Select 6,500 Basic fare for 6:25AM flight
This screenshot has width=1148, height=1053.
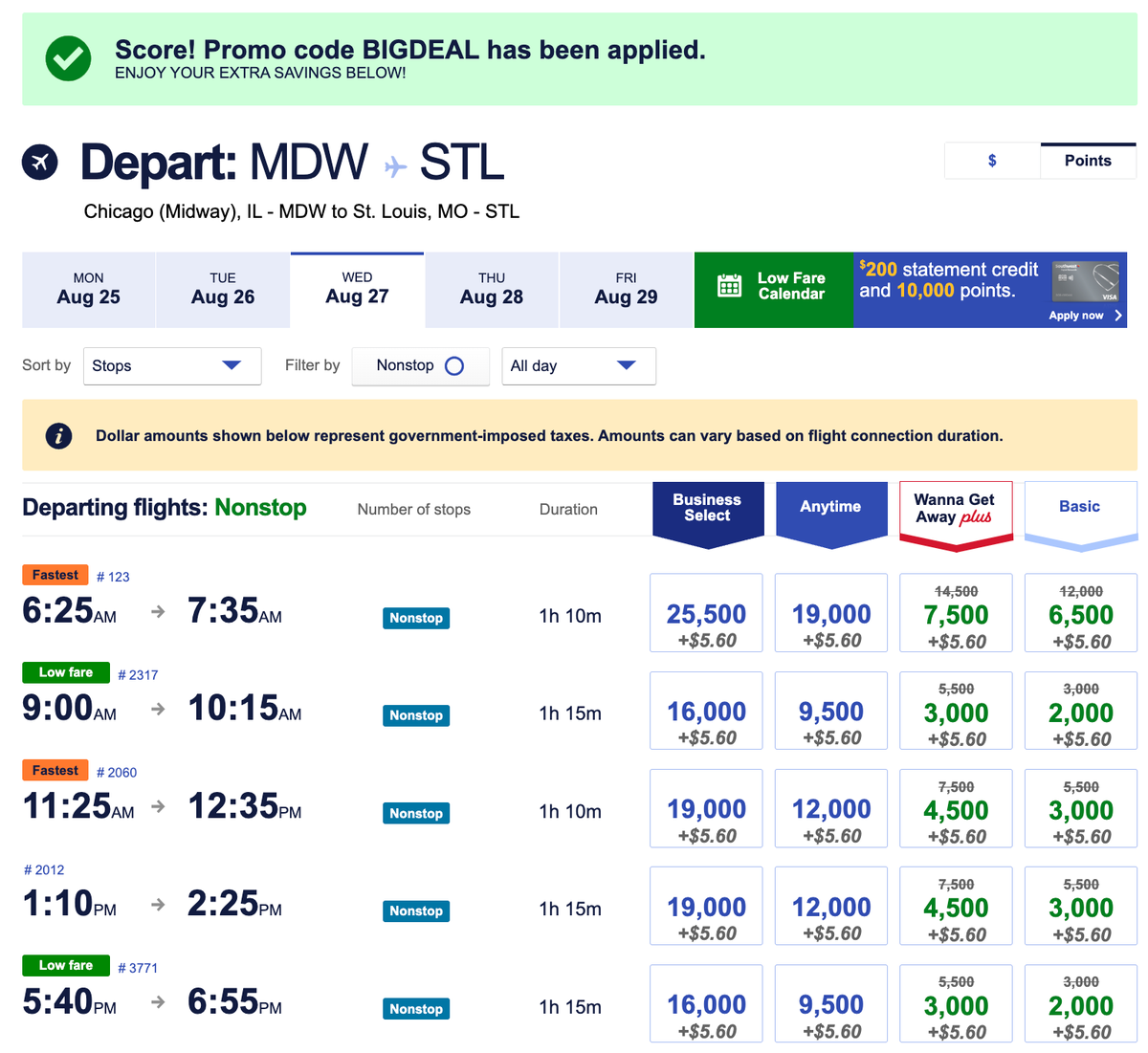coord(1081,613)
